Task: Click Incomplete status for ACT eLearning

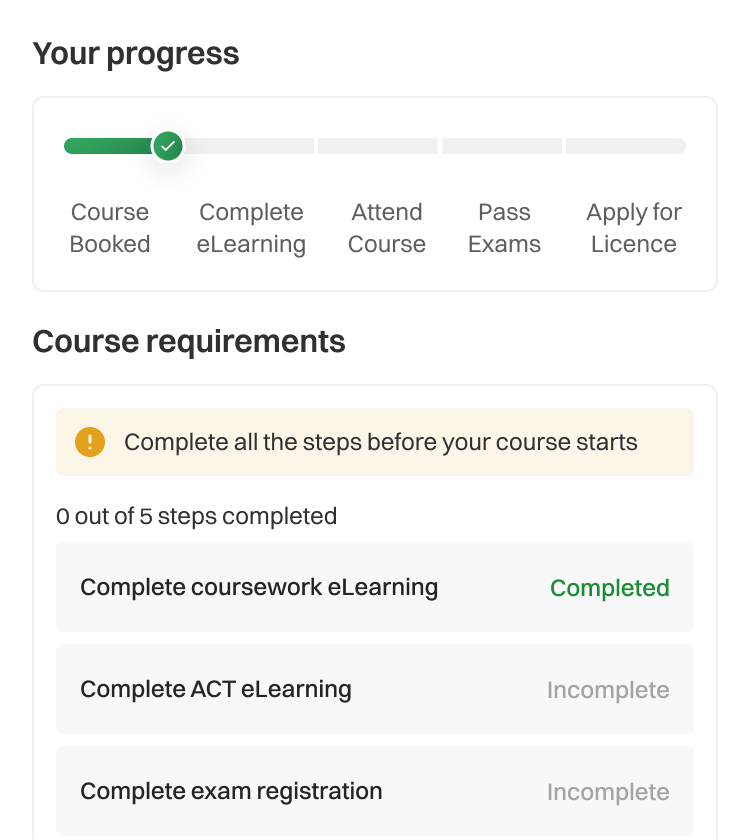Action: (608, 690)
